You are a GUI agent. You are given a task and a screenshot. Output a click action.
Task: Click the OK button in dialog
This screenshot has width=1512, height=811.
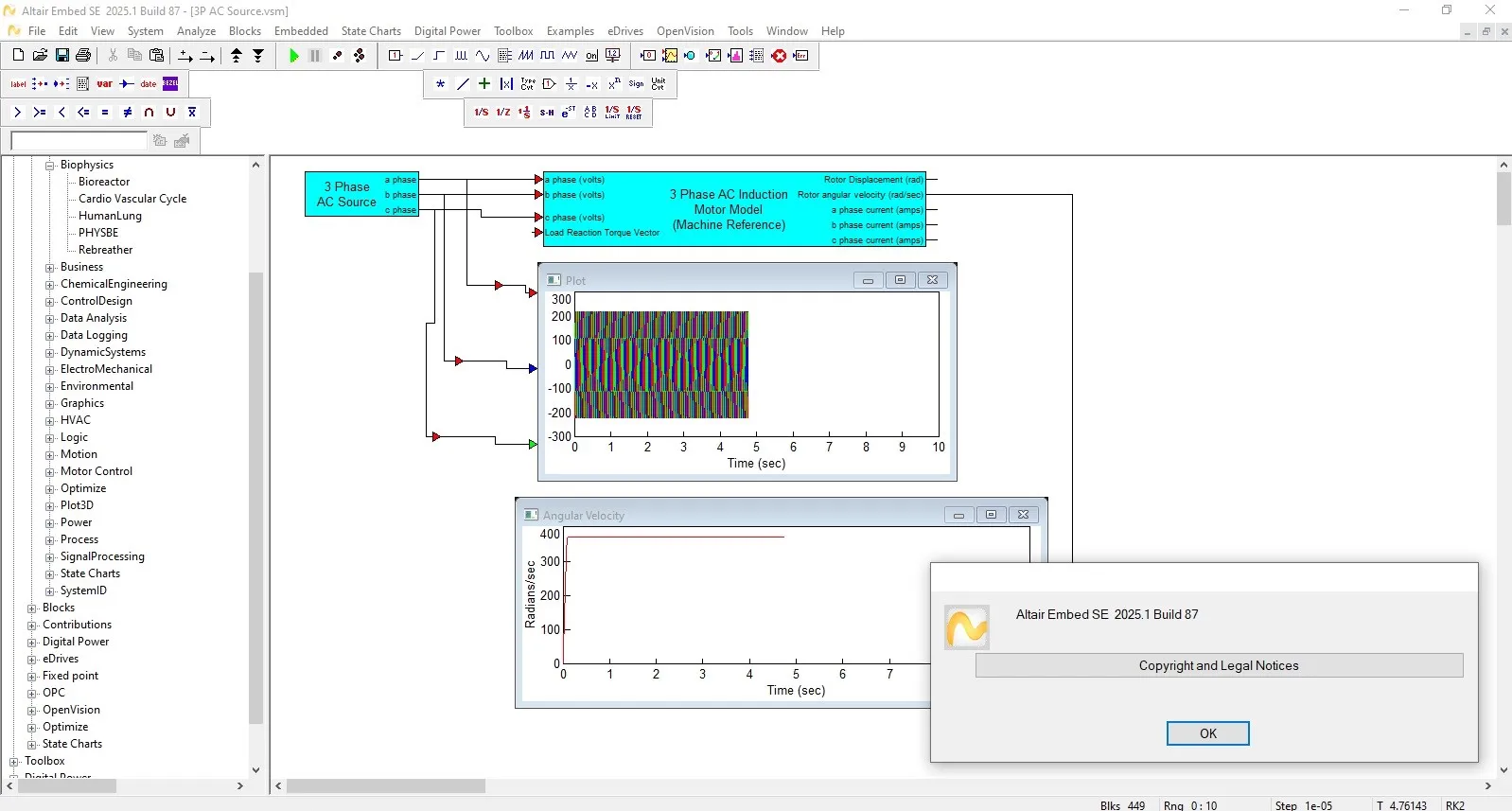tap(1208, 733)
